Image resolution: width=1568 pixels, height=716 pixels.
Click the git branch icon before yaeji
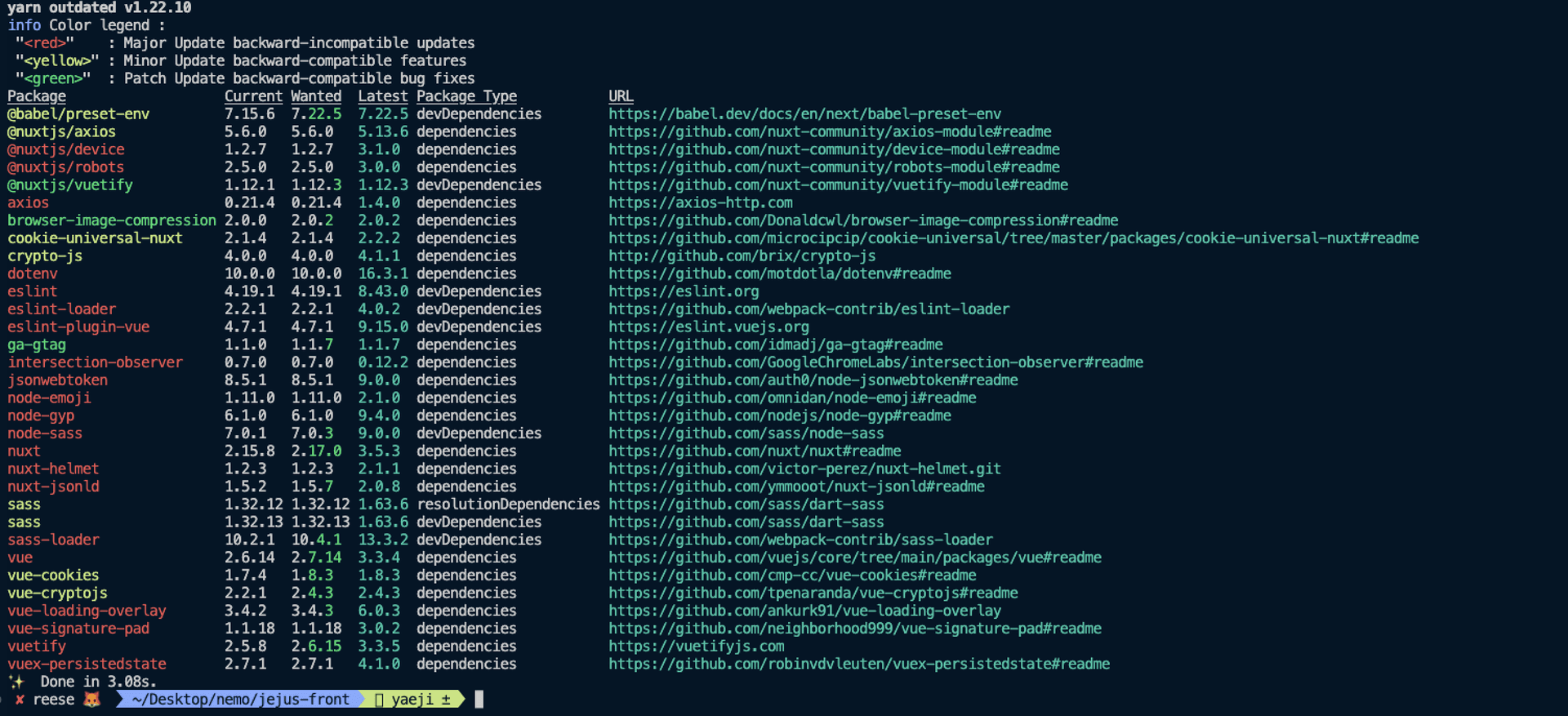pyautogui.click(x=379, y=700)
